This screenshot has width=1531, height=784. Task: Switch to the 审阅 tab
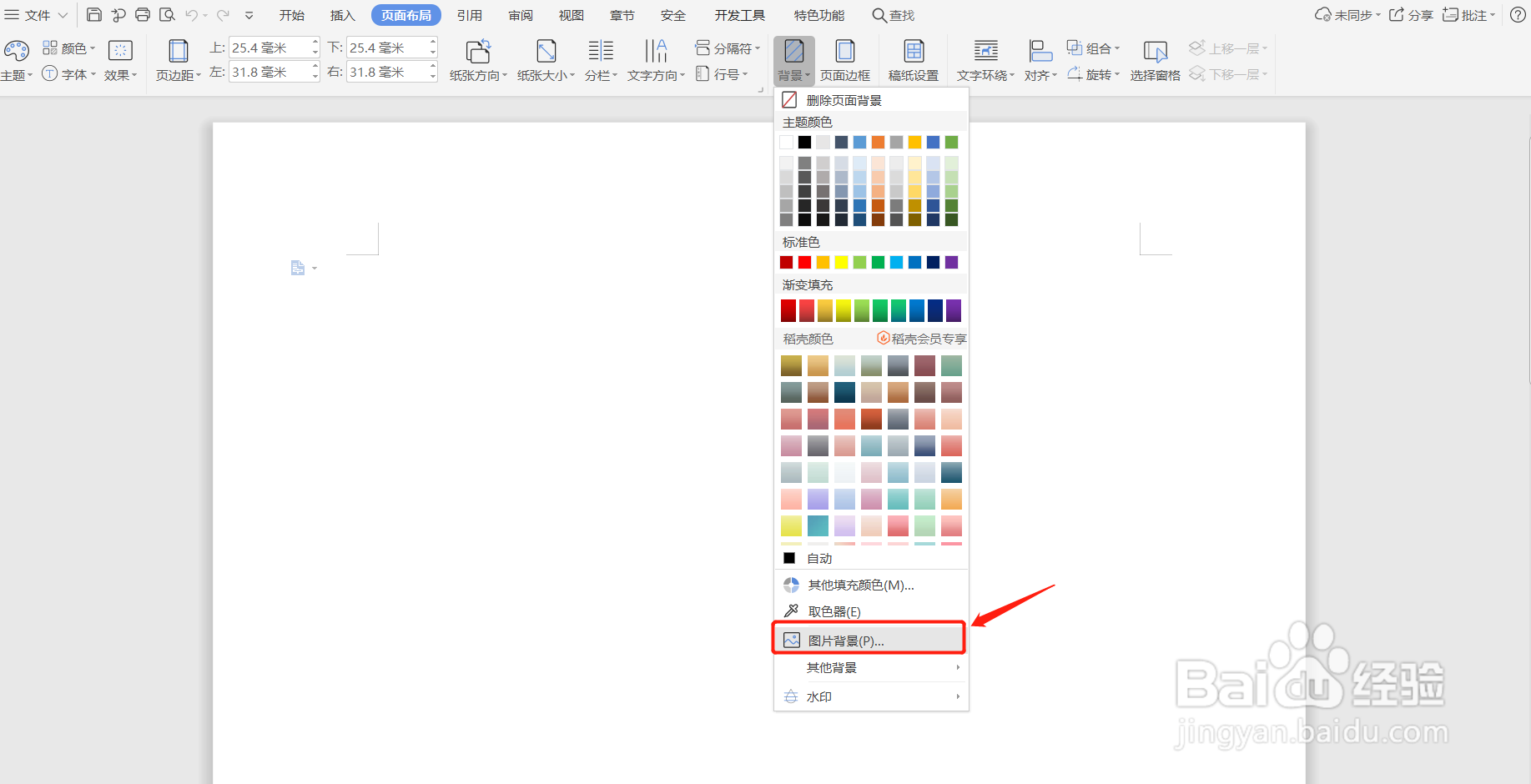521,15
